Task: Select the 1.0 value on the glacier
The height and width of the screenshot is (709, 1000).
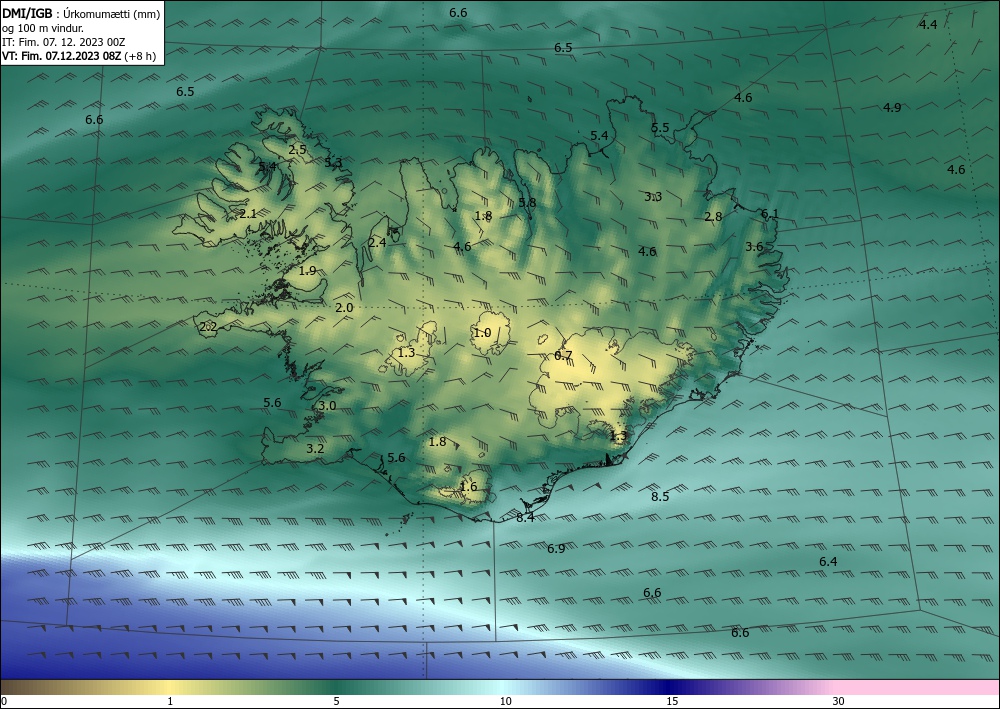Action: tap(483, 333)
